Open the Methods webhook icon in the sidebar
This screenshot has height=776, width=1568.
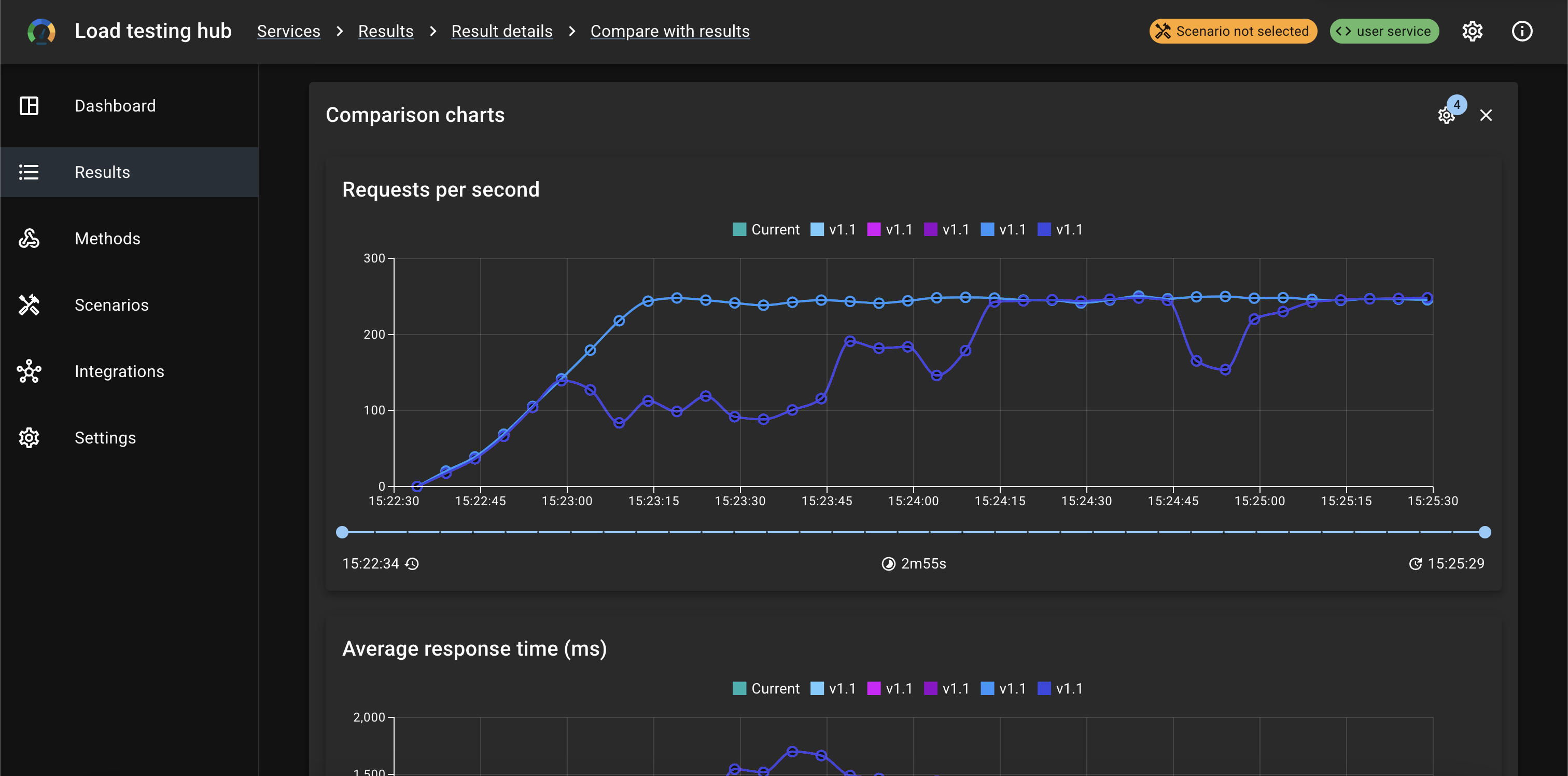coord(29,239)
